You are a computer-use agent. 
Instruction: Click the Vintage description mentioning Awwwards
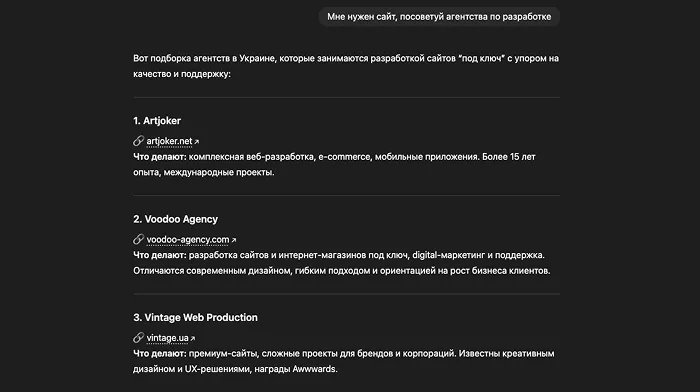(344, 361)
